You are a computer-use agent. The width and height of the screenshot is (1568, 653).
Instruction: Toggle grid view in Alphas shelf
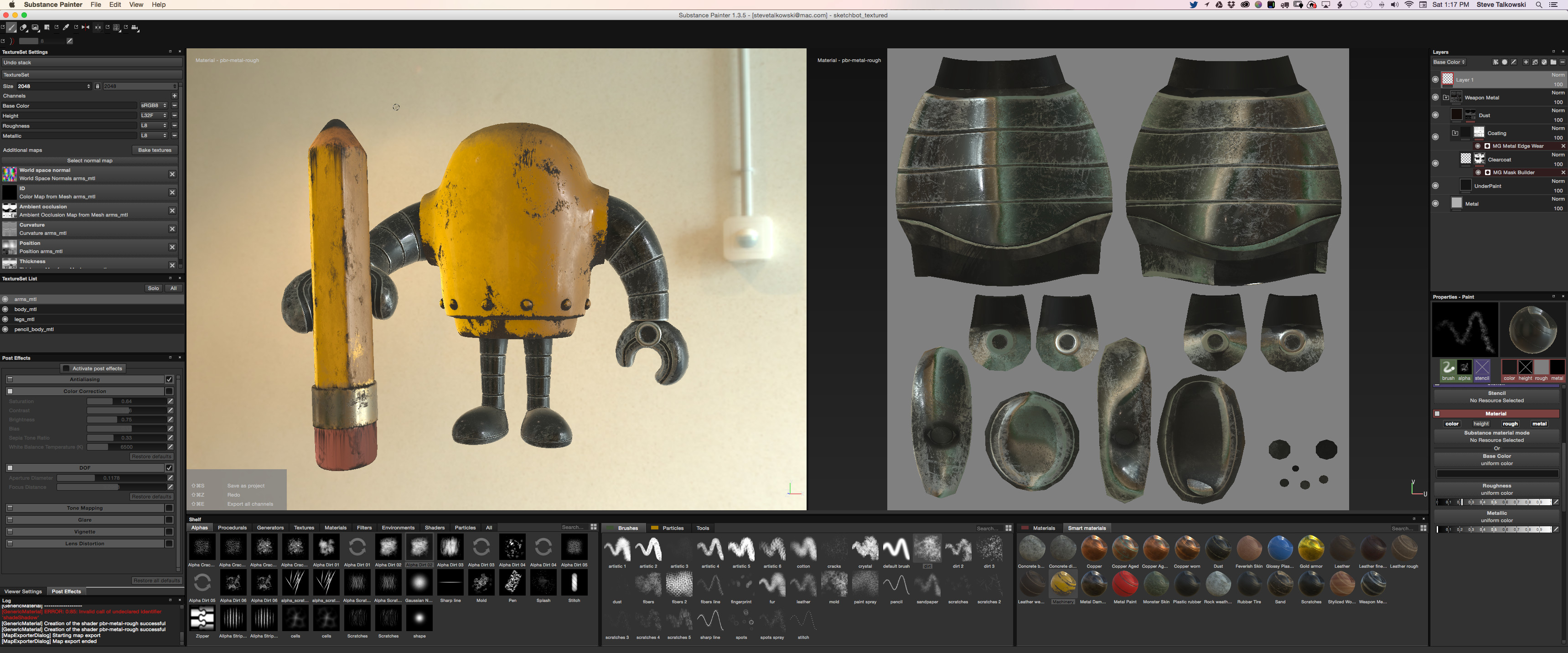594,527
